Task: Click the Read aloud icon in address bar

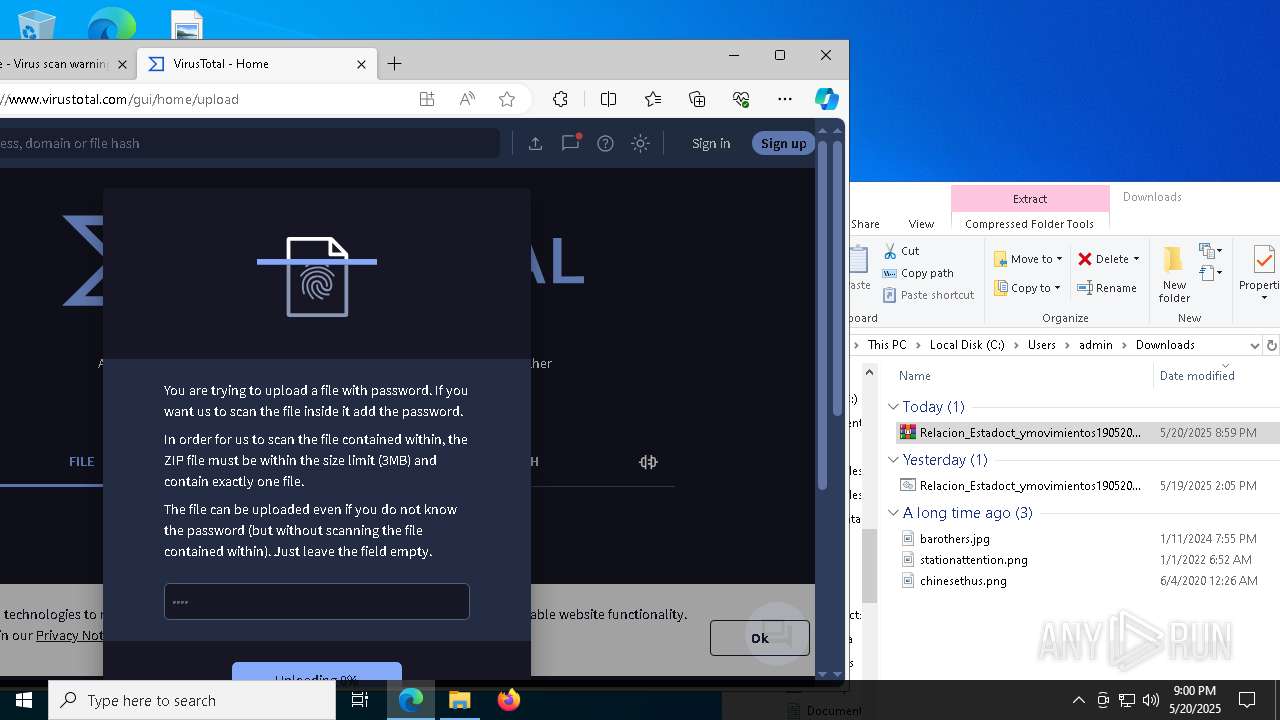Action: 467,99
